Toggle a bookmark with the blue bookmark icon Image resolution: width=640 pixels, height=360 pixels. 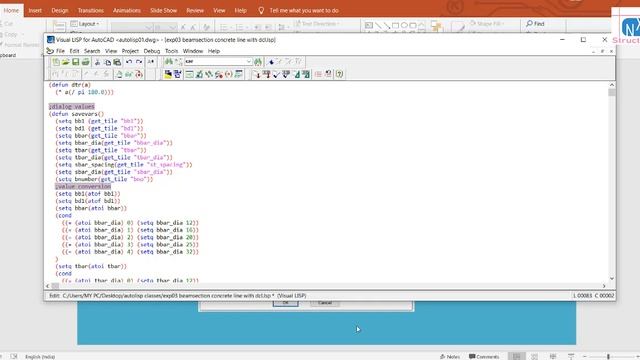[x=271, y=62]
